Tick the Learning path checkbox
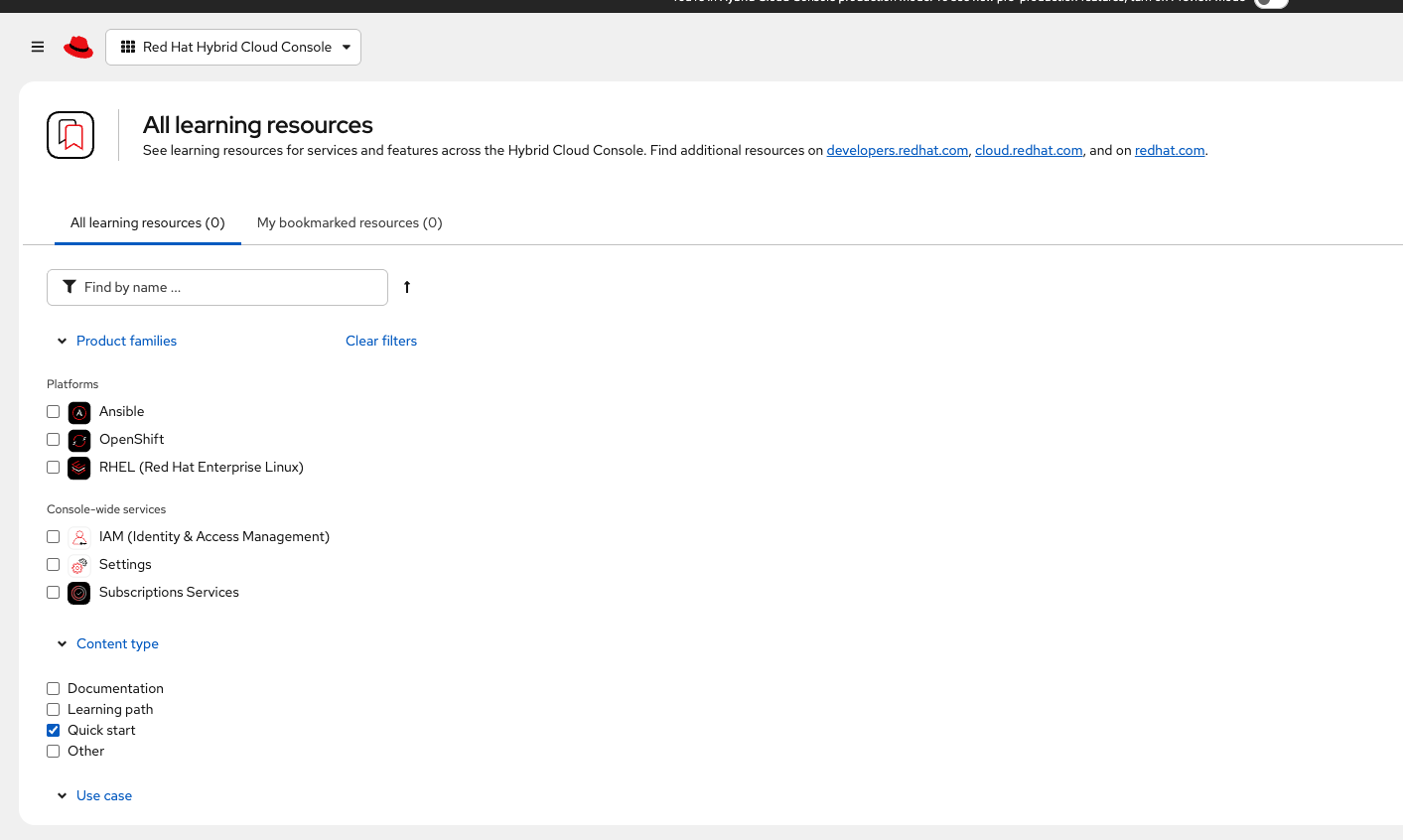 point(54,709)
